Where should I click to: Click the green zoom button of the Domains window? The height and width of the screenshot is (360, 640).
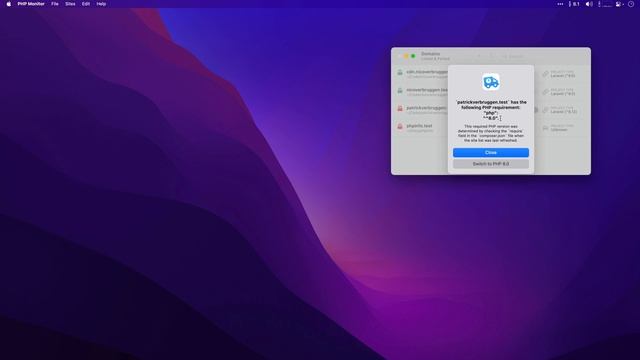pyautogui.click(x=413, y=56)
